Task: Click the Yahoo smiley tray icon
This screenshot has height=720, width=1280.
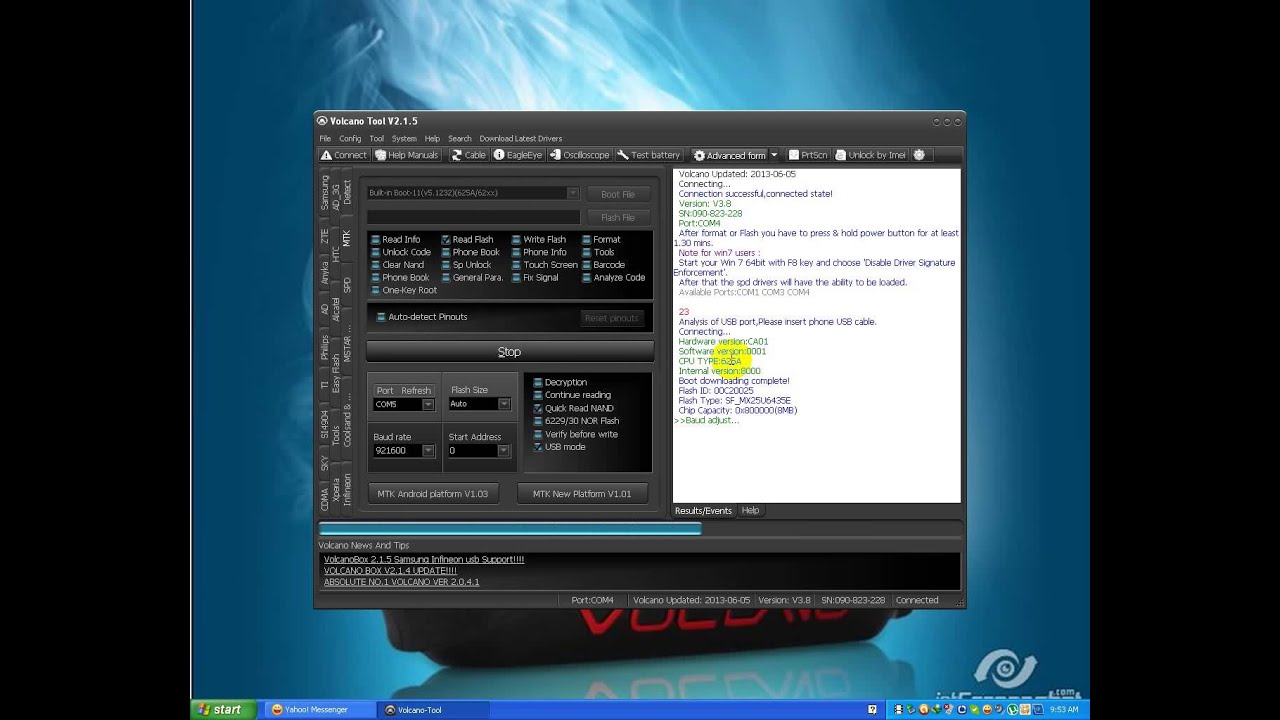Action: pos(987,709)
